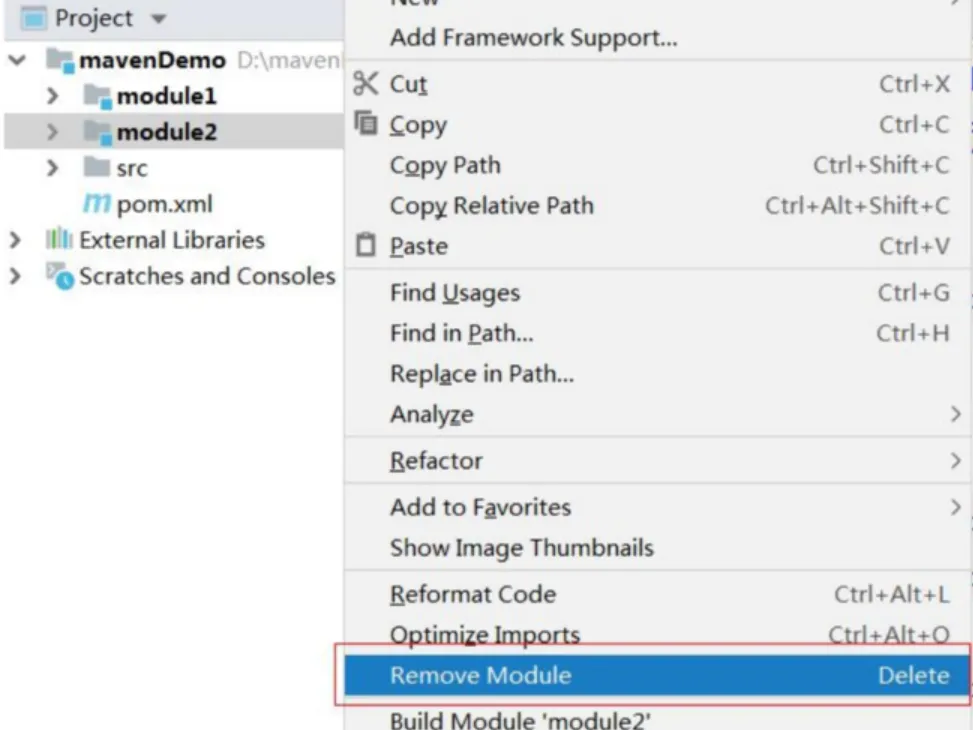Click the Cut scissors icon
Image resolution: width=973 pixels, height=730 pixels.
point(365,83)
